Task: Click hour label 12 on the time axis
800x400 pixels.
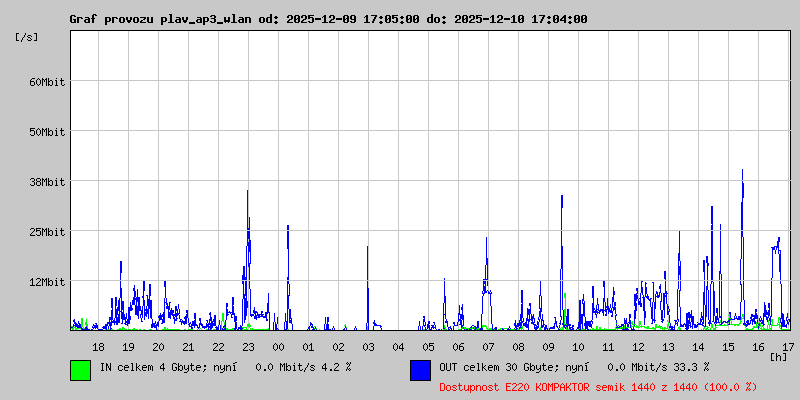Action: click(x=638, y=347)
